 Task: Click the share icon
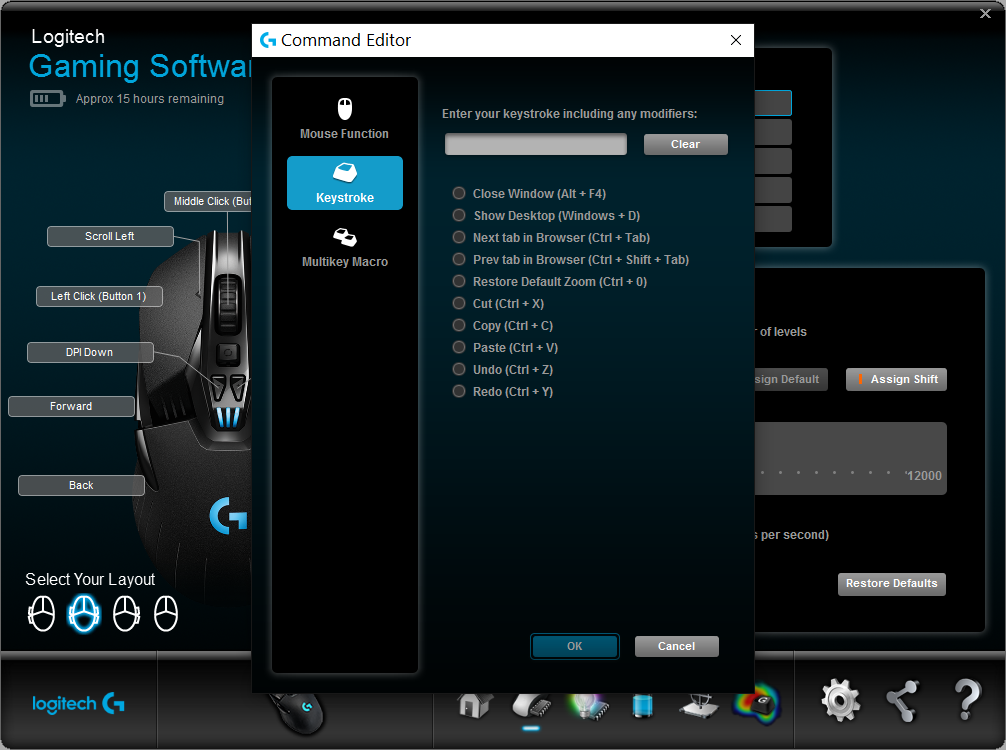pyautogui.click(x=903, y=701)
